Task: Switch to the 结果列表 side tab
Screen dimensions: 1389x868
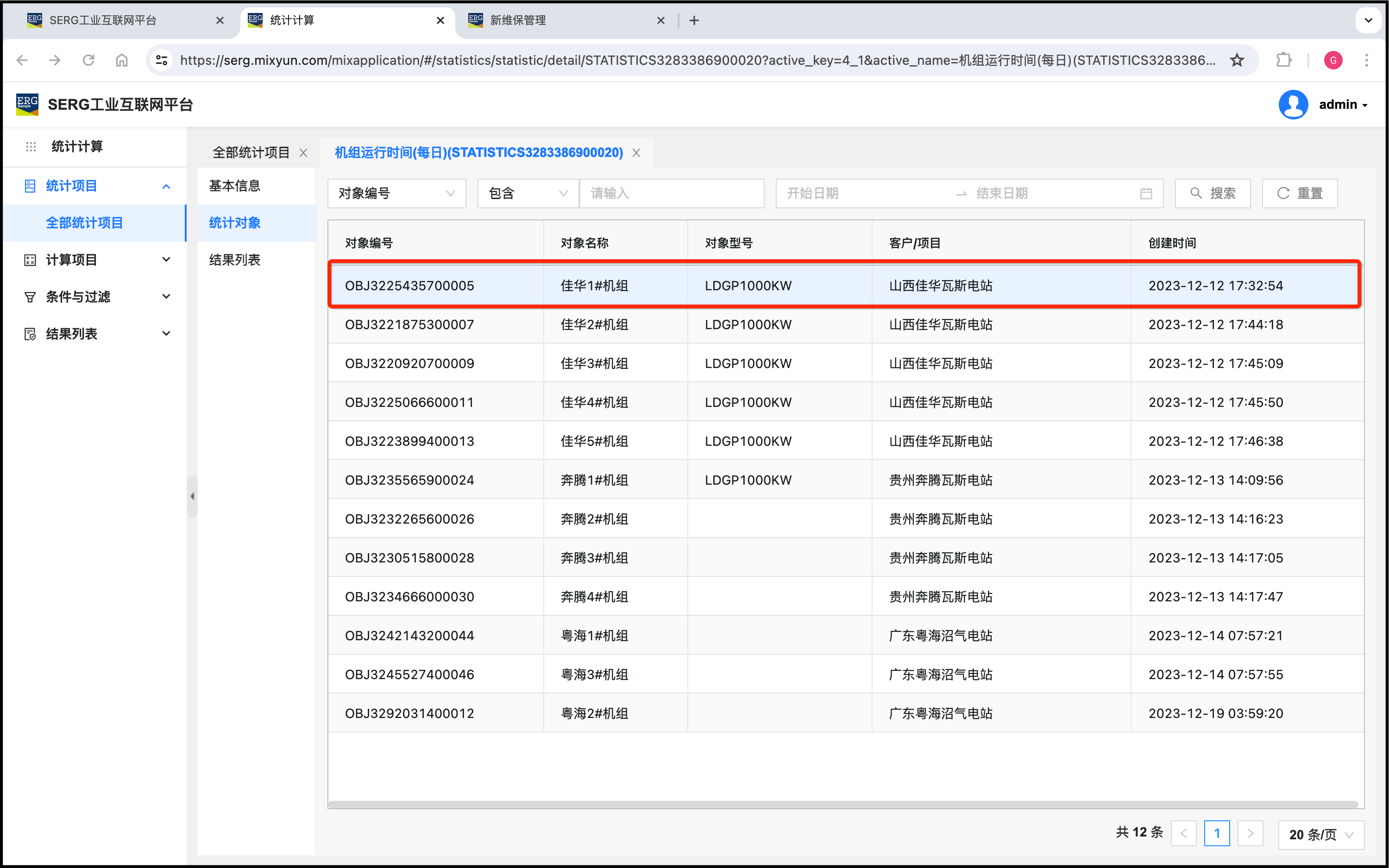Action: click(x=235, y=260)
